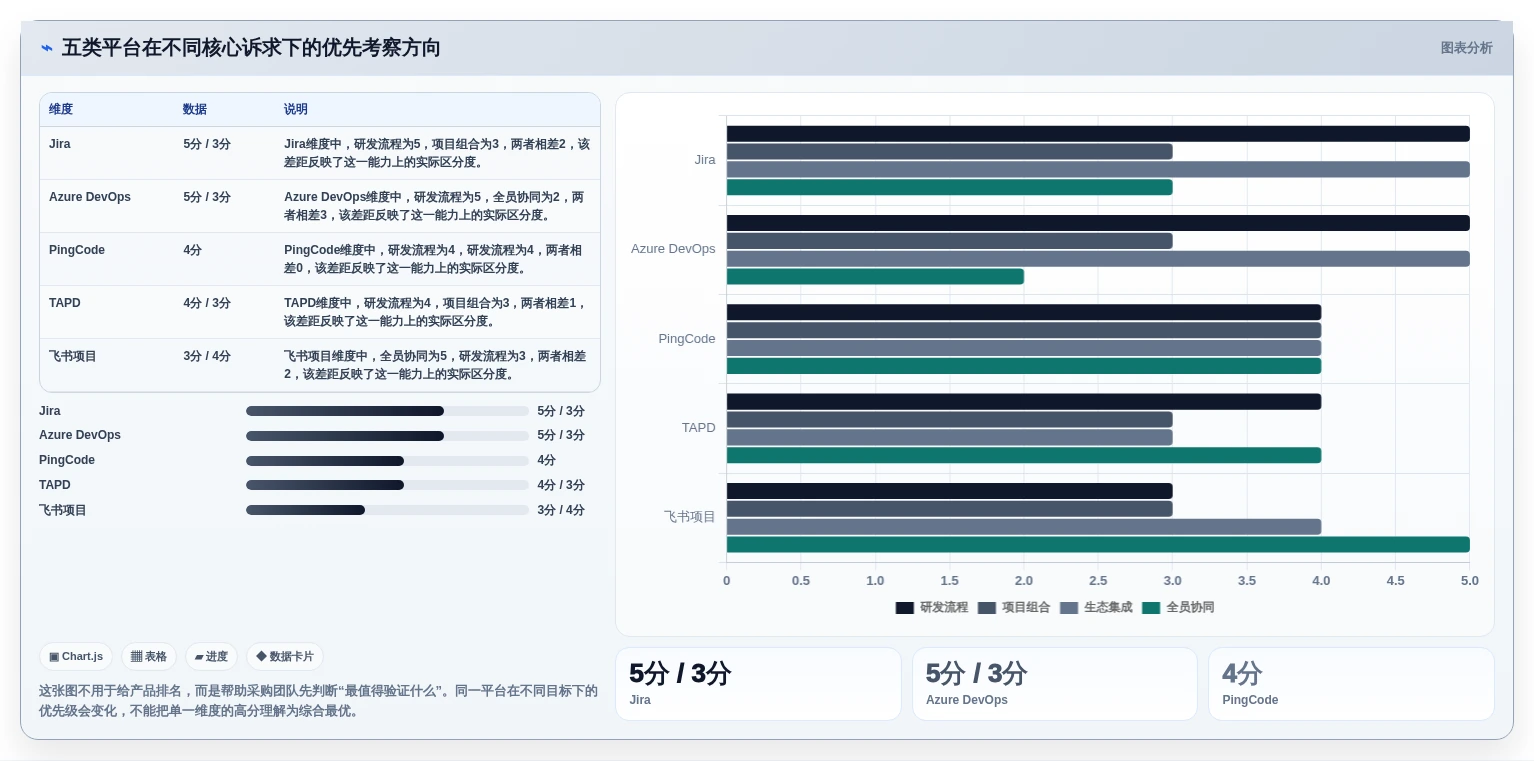Click the Jira description text in table
1534x761 pixels.
437,153
